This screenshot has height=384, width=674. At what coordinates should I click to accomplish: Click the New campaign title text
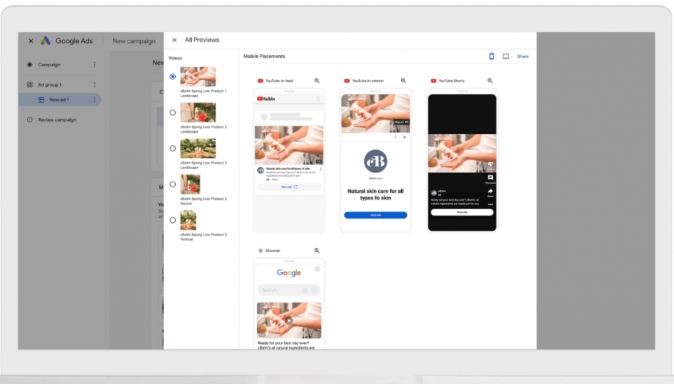134,41
